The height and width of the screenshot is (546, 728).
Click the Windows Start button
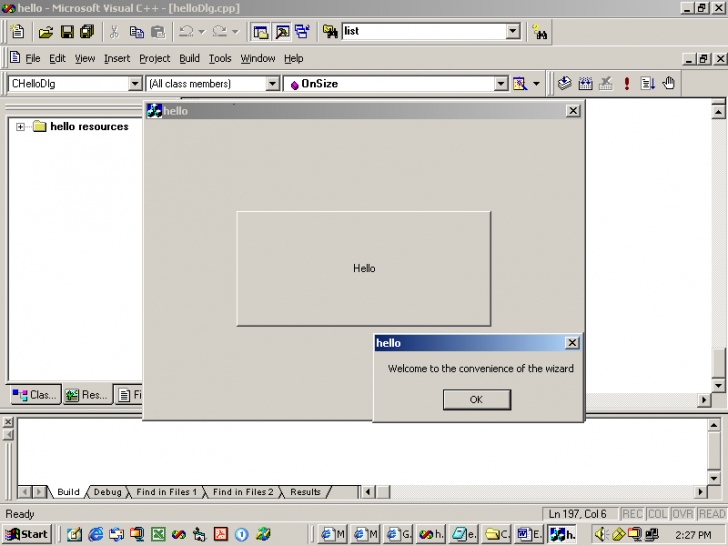point(27,534)
